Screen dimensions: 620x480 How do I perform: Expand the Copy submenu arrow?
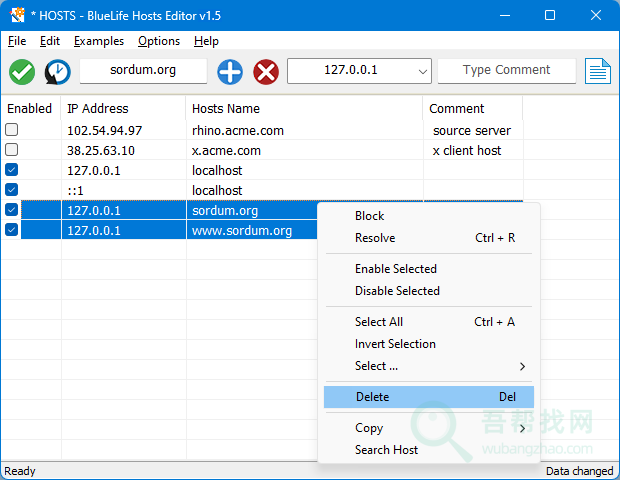click(x=521, y=428)
